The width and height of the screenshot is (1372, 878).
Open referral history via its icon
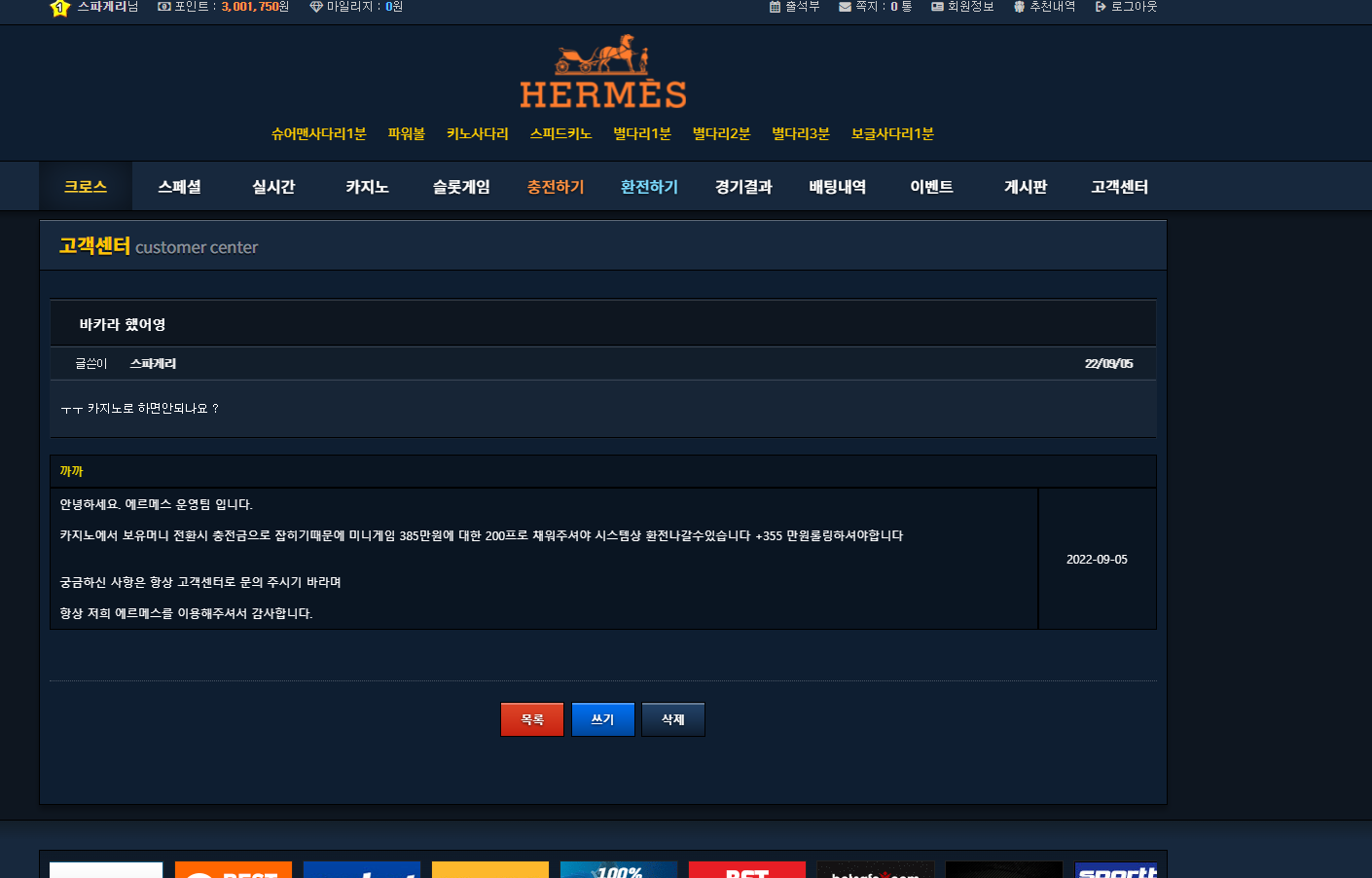tap(1019, 7)
